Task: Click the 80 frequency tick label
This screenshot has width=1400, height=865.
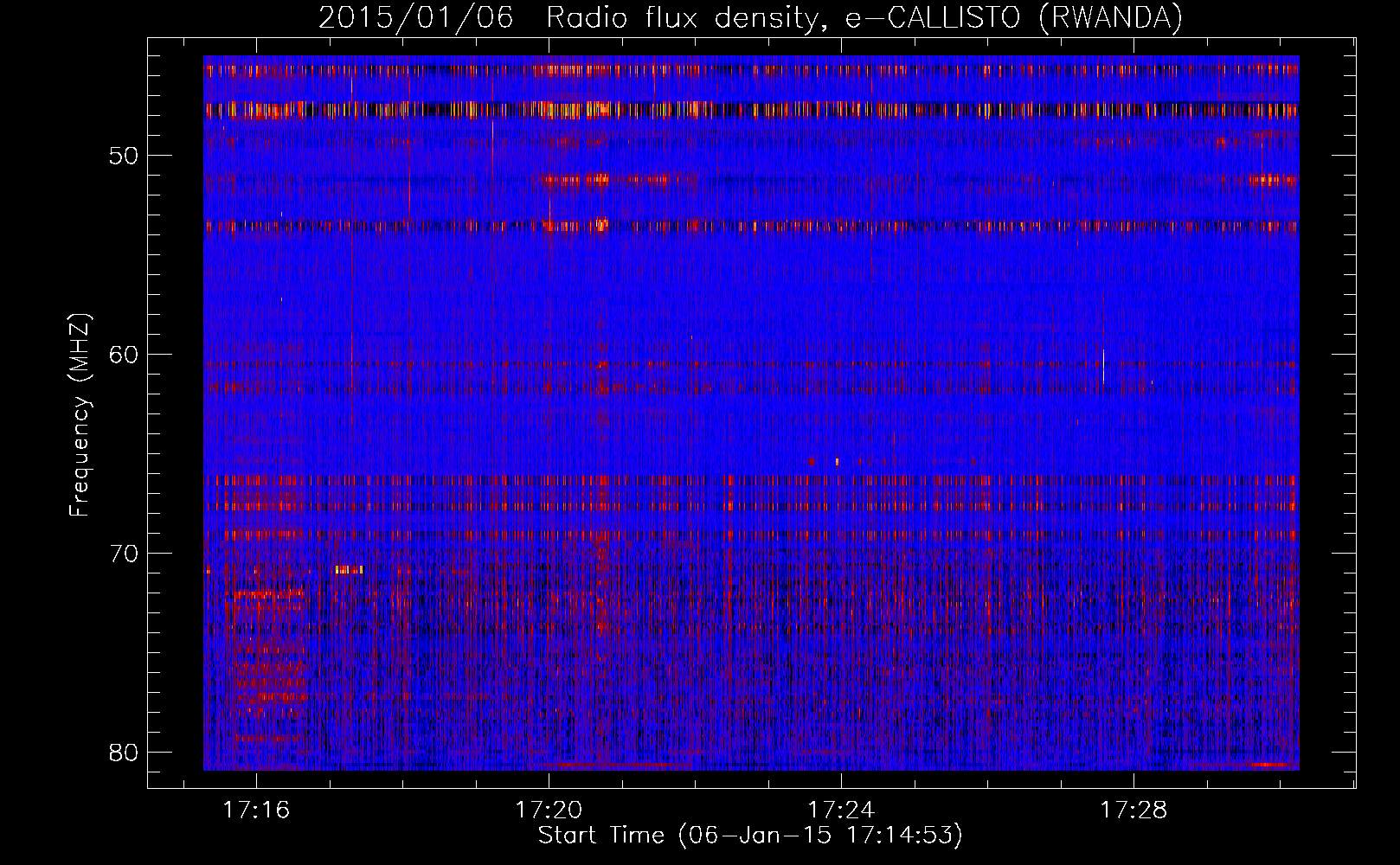Action: (x=124, y=752)
